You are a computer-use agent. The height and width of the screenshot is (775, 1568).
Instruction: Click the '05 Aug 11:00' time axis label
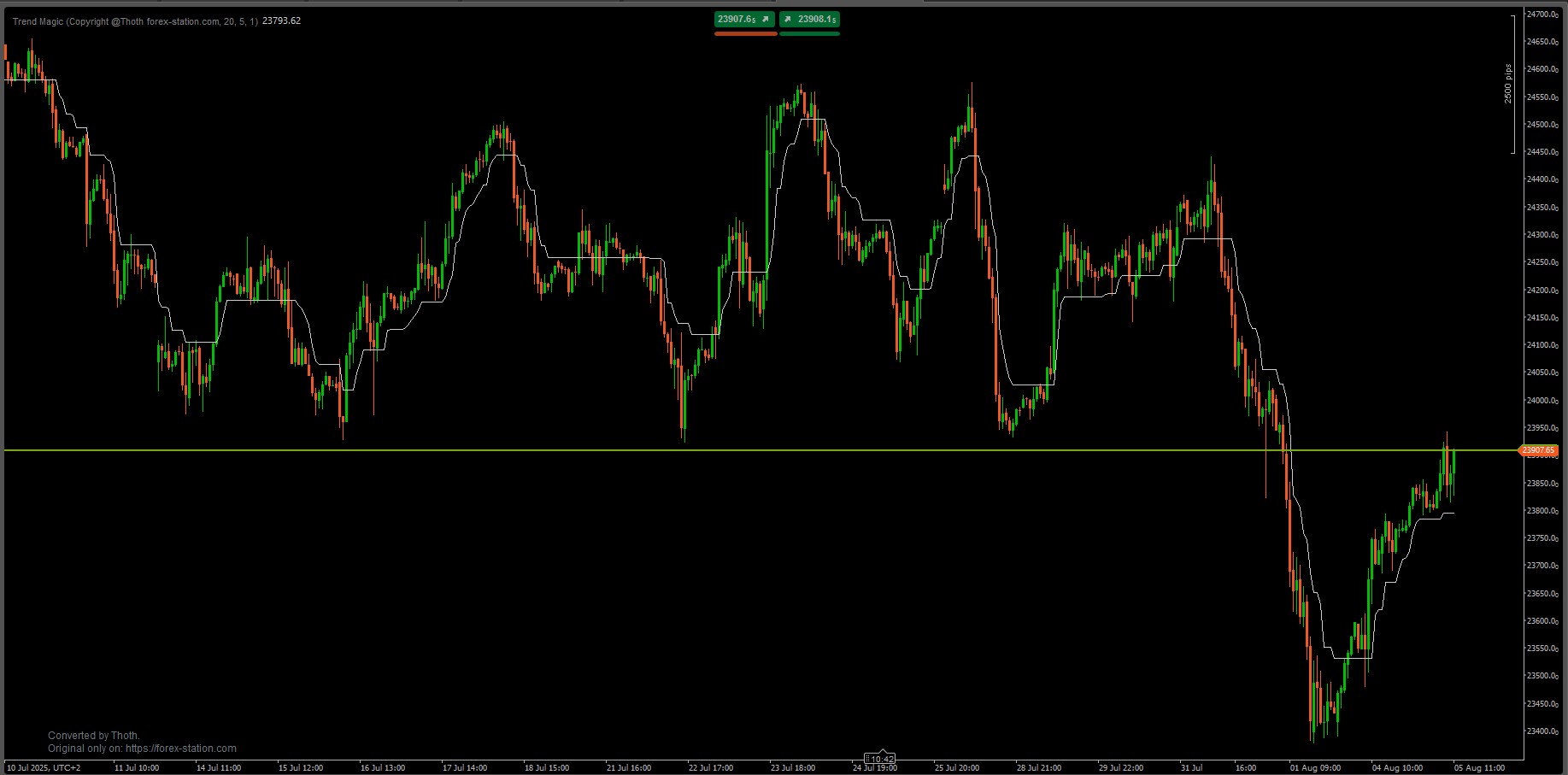1481,768
